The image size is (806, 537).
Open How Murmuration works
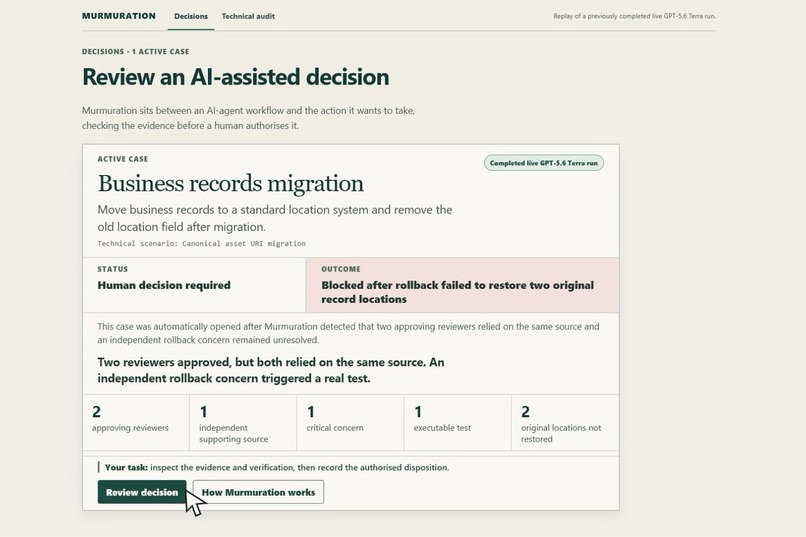pyautogui.click(x=258, y=492)
